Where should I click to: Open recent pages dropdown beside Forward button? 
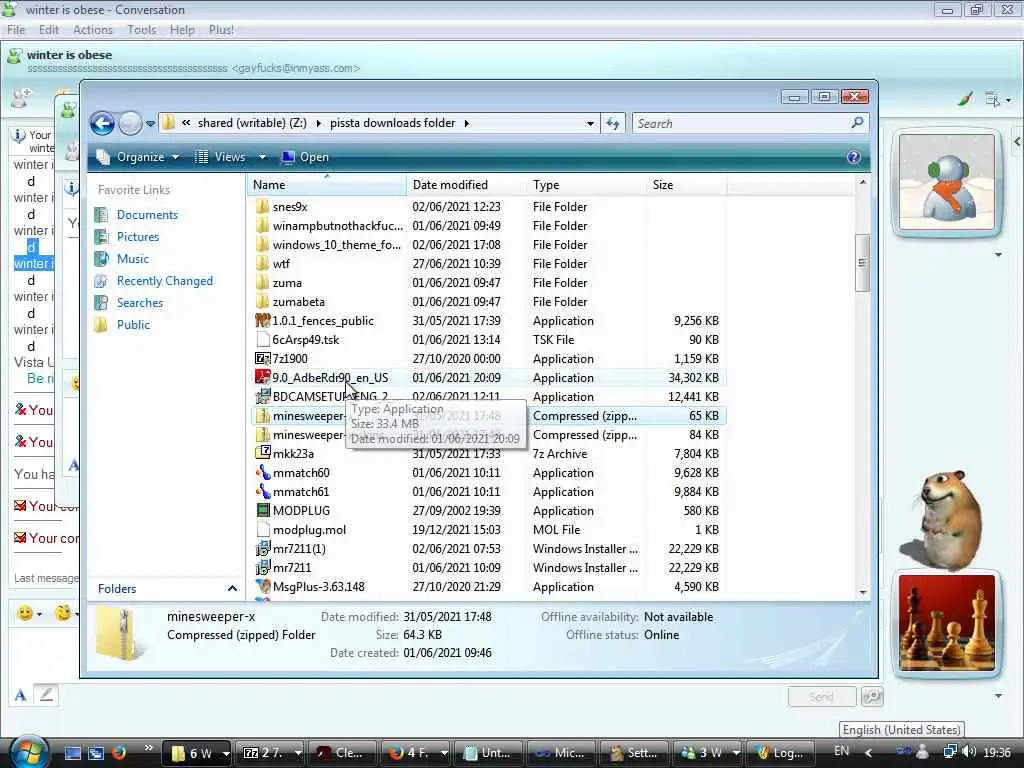(150, 123)
